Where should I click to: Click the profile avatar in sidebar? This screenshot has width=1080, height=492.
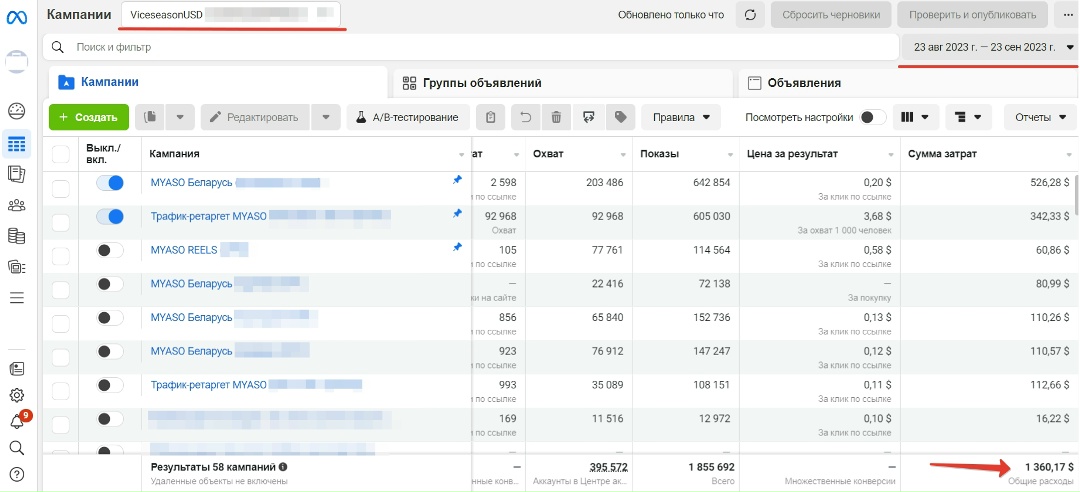tap(17, 61)
